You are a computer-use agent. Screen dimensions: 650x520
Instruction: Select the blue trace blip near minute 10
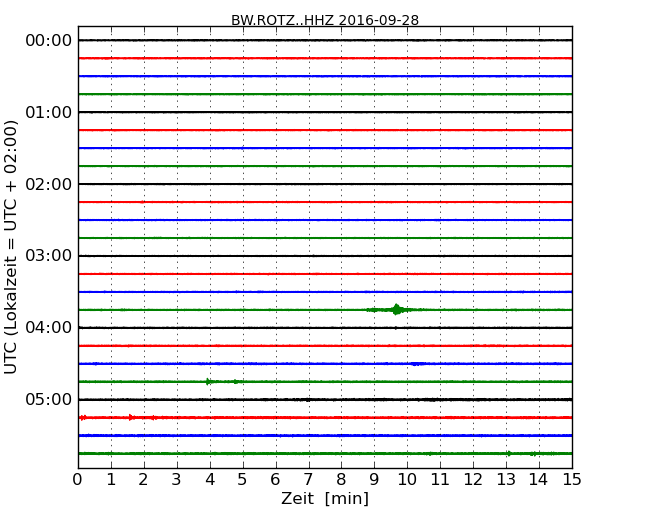[x=417, y=364]
